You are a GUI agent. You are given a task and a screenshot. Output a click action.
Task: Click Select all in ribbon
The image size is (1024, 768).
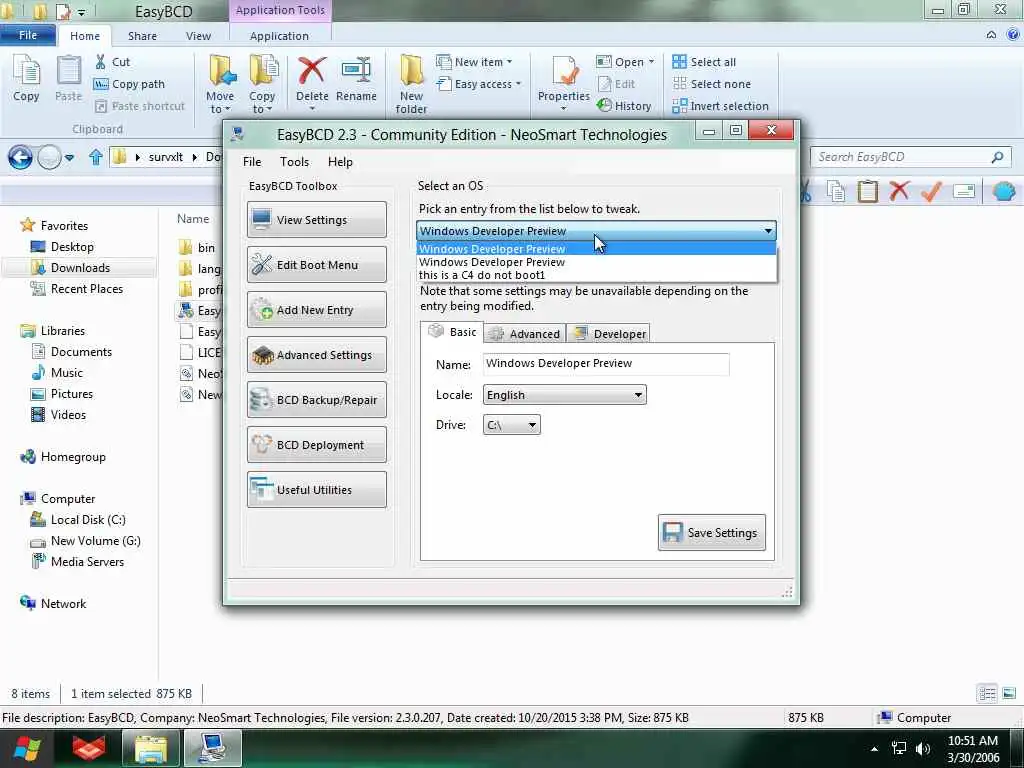704,62
